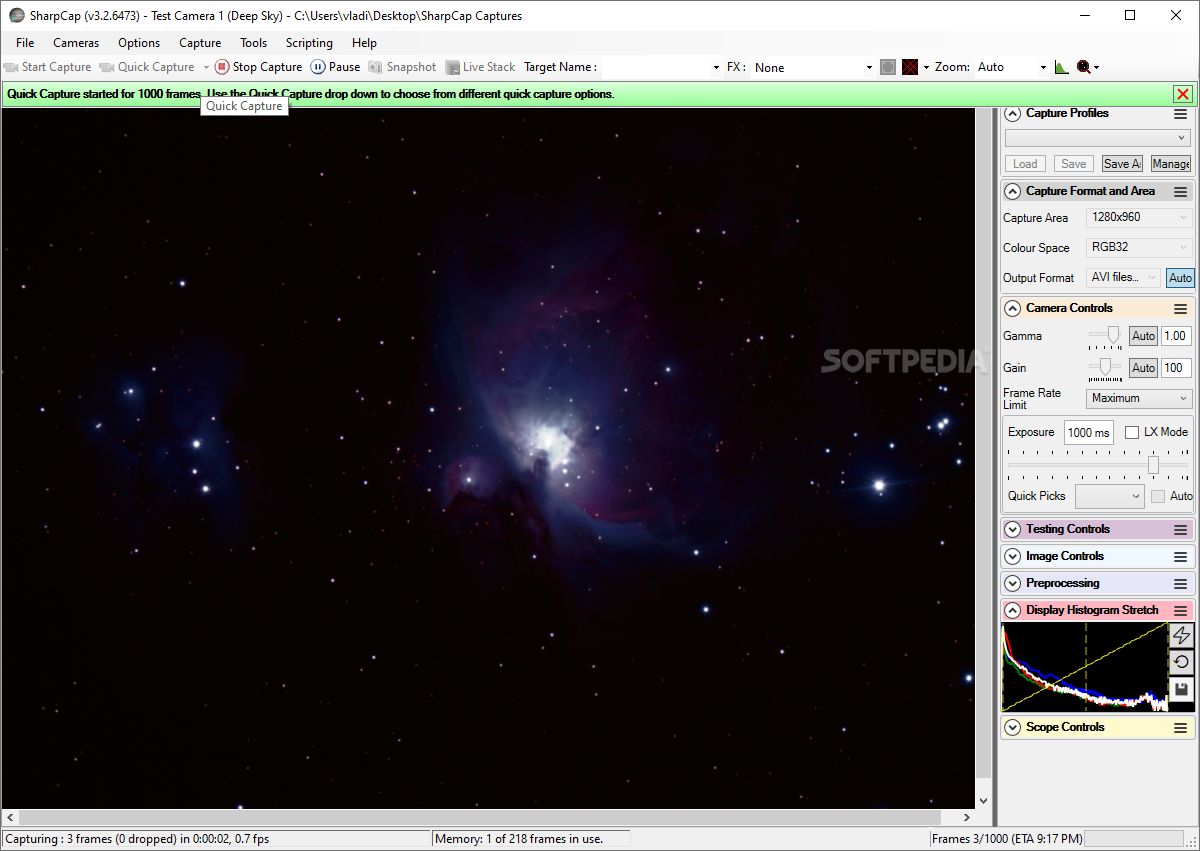The height and width of the screenshot is (851, 1200).
Task: Open Testing Controls hamburger menu
Action: [1181, 530]
